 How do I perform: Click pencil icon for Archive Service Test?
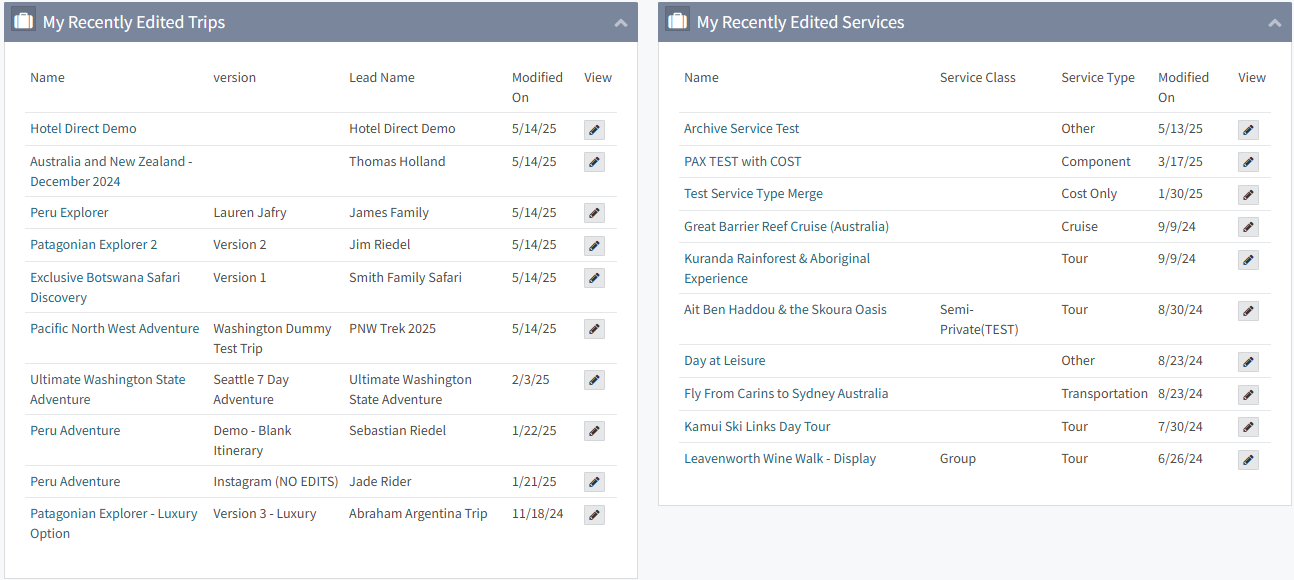coord(1248,130)
